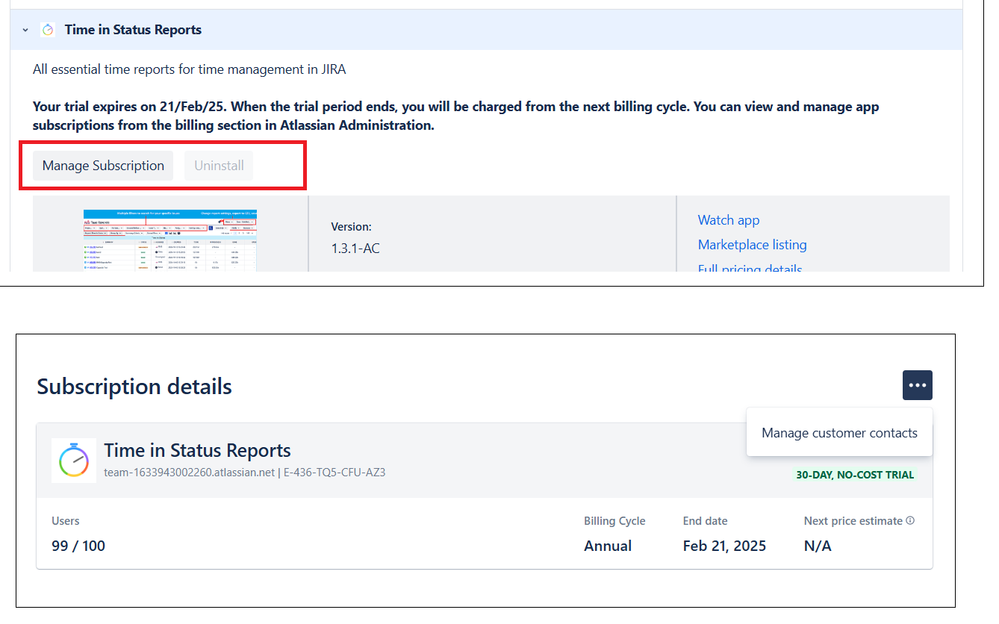Open Manage Subscription
Viewport: 999px width, 624px height.
point(103,166)
